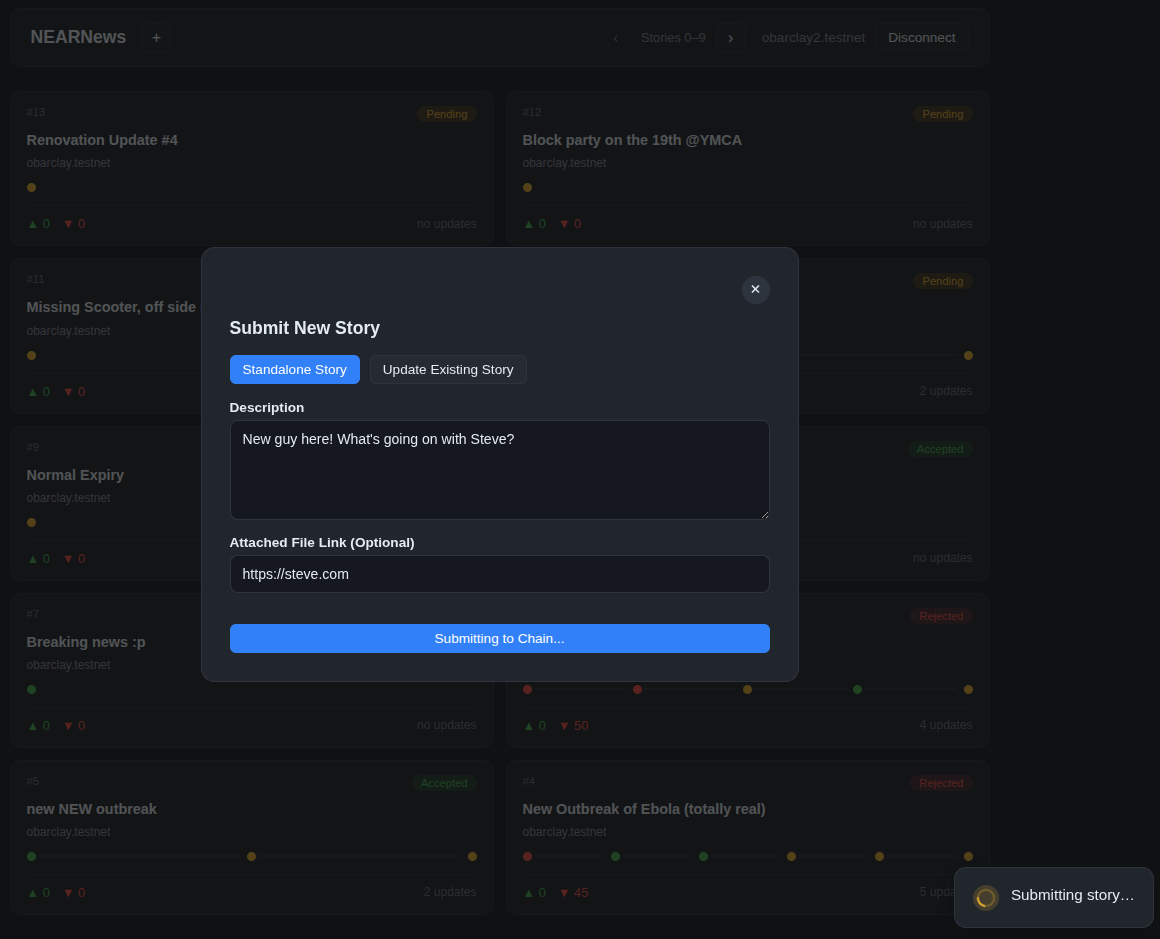
Task: Click the NEARNews logo title
Action: (78, 37)
